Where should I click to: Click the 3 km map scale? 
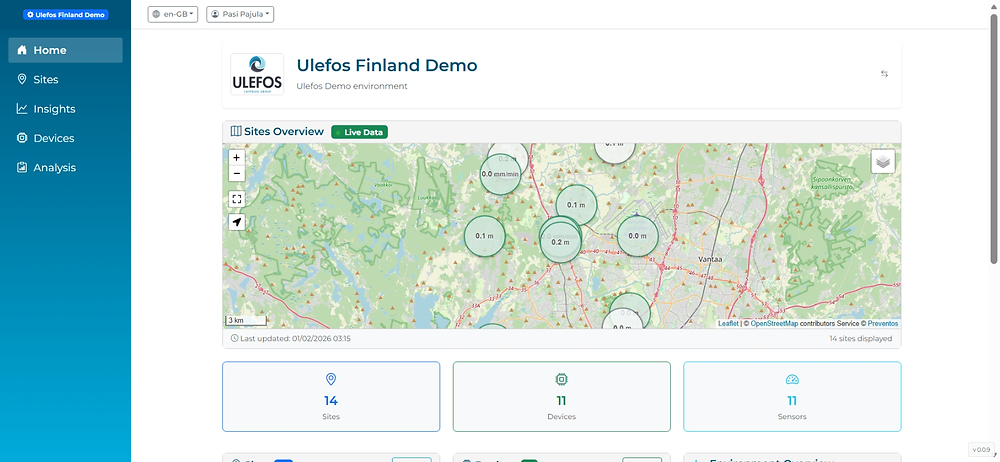[246, 320]
